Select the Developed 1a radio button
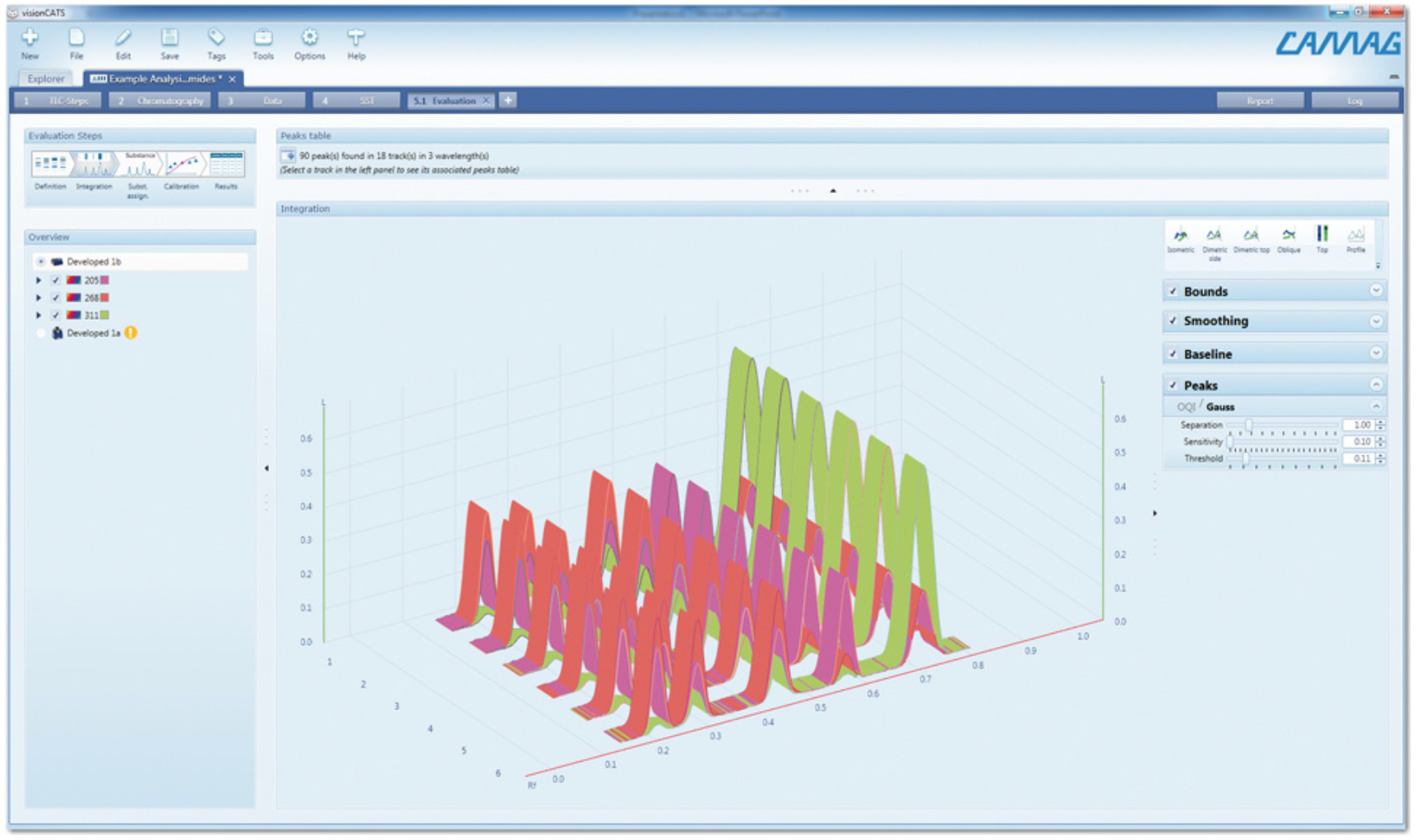The image size is (1416, 840). pos(39,333)
